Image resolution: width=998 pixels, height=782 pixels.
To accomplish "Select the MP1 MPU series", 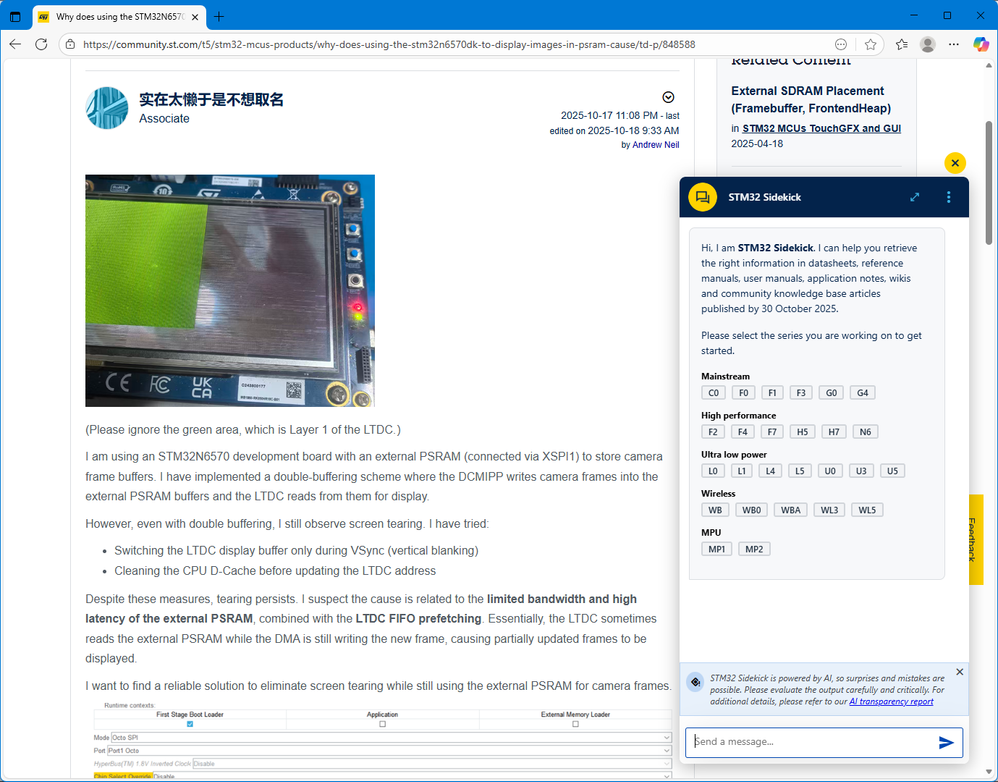I will [717, 549].
